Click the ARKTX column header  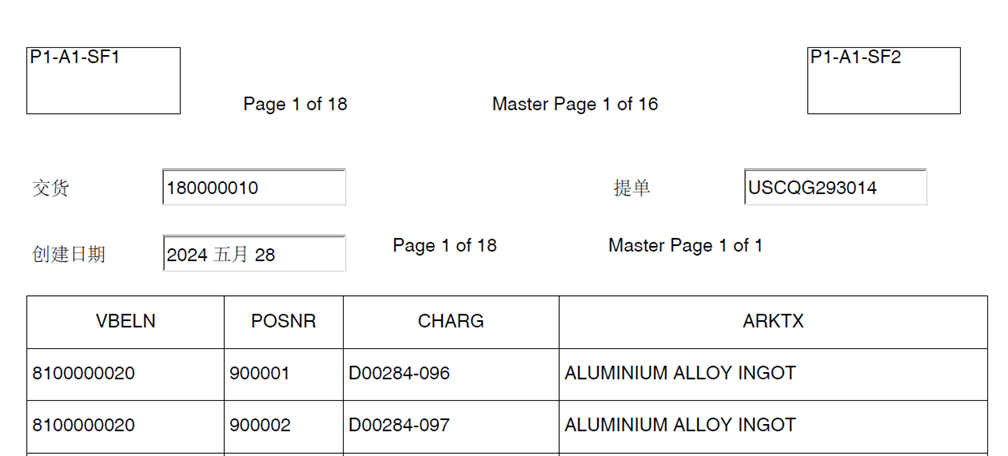point(773,321)
